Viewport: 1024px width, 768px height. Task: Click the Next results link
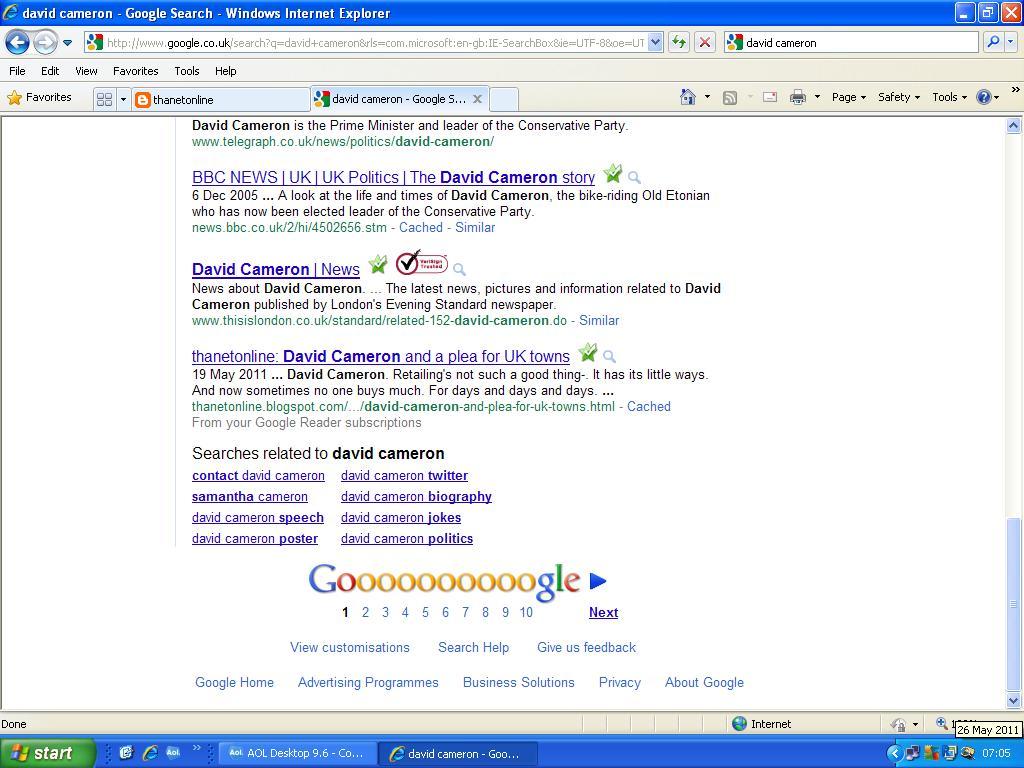(x=603, y=613)
